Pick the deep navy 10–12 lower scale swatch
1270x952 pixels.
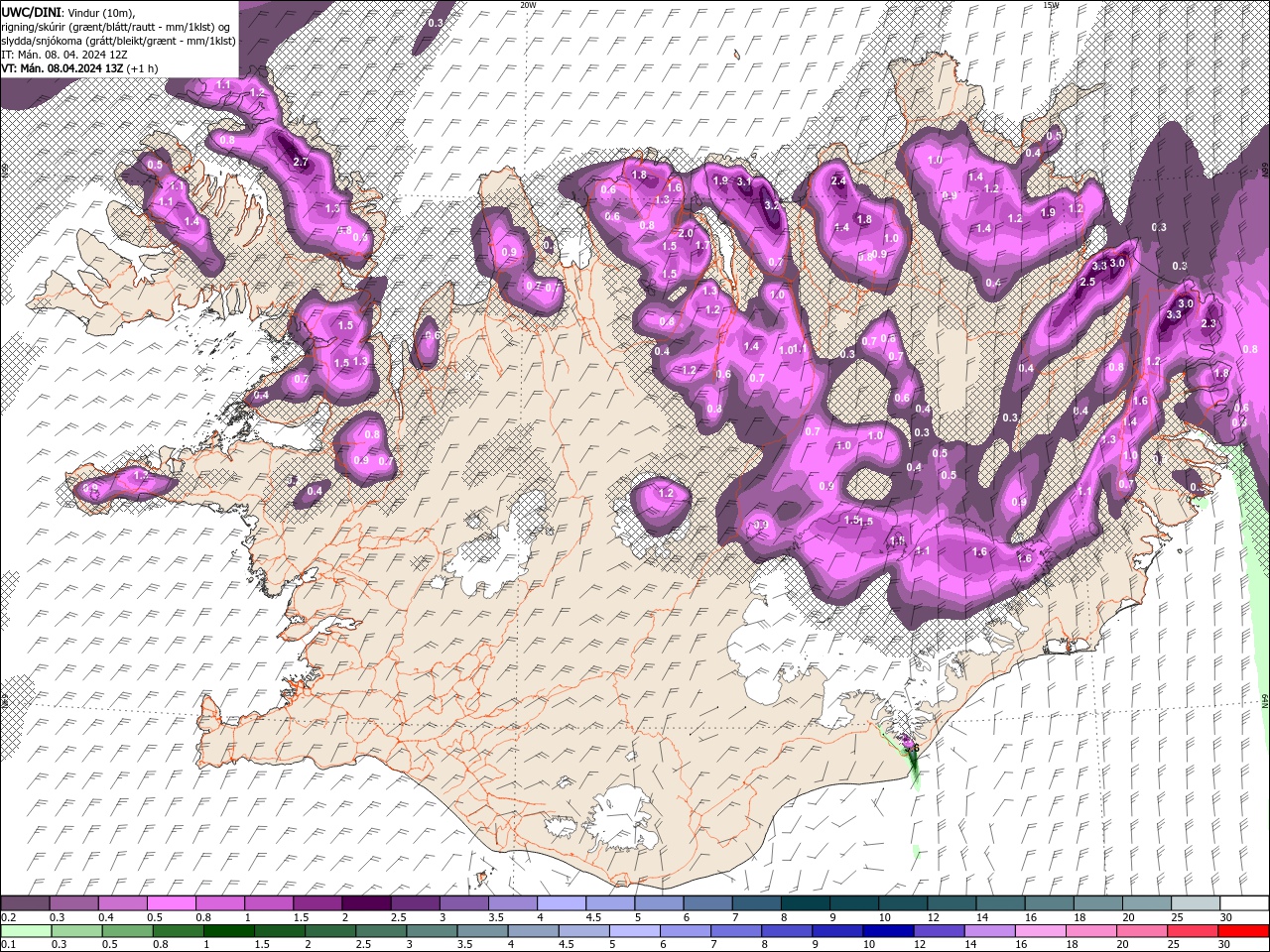pos(888,930)
